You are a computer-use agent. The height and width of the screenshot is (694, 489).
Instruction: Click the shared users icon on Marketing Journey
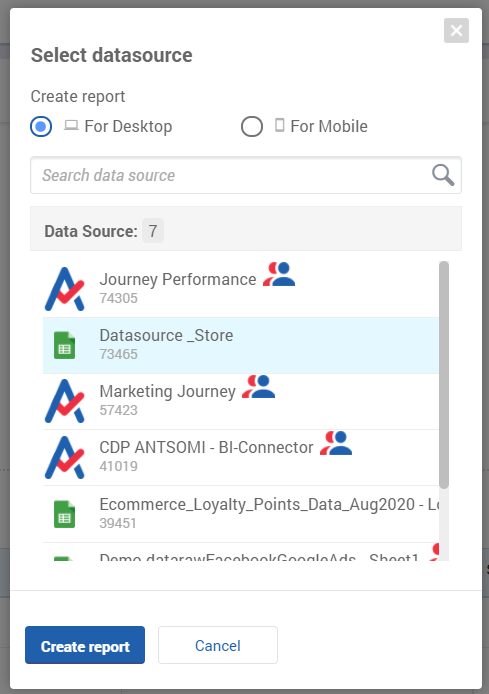[258, 386]
